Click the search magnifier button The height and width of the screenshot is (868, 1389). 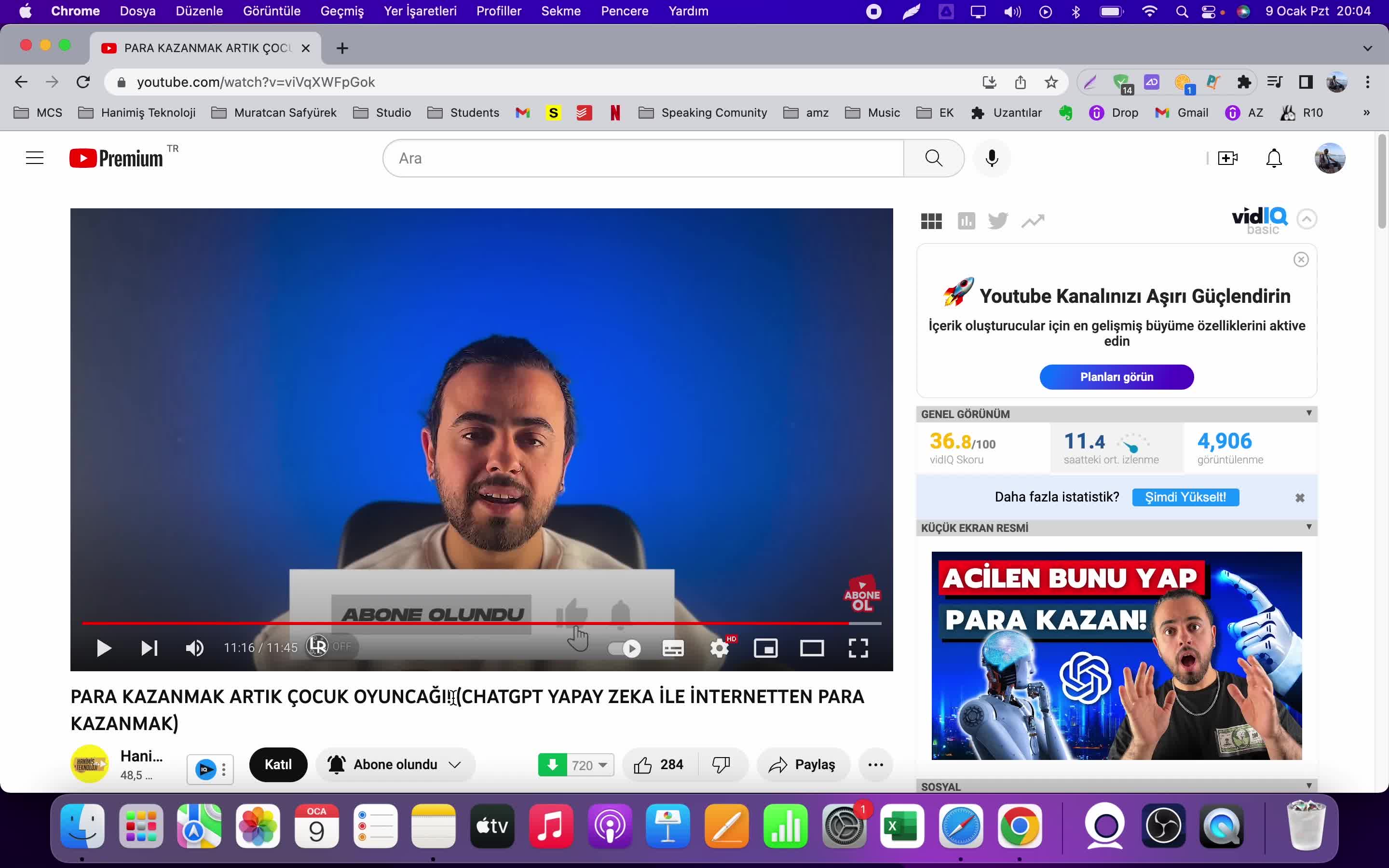[934, 158]
